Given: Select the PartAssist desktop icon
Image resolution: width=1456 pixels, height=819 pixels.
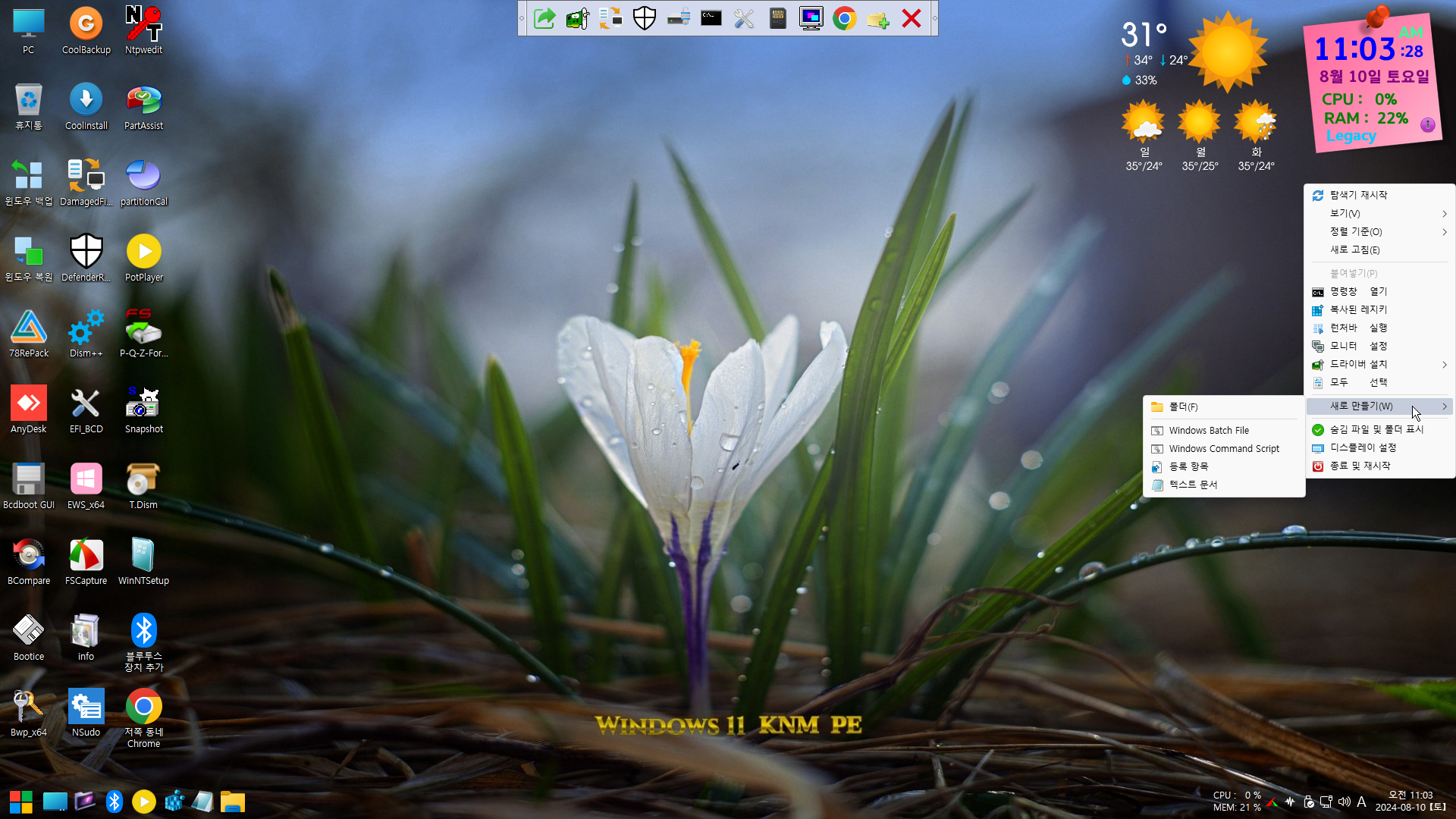Looking at the screenshot, I should click(143, 107).
